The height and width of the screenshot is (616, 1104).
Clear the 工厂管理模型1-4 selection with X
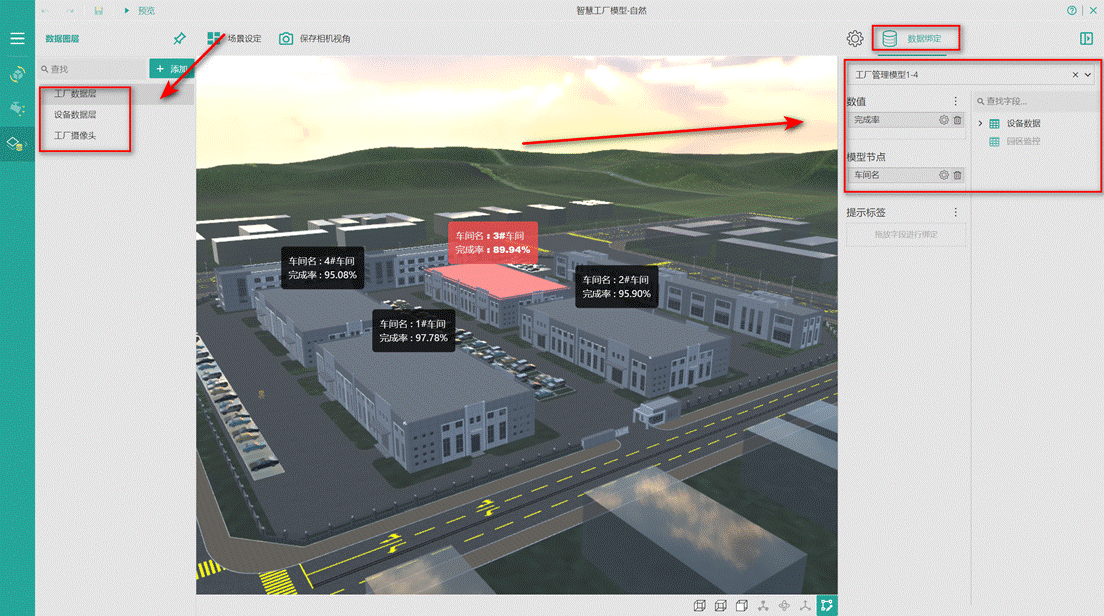coord(1075,75)
